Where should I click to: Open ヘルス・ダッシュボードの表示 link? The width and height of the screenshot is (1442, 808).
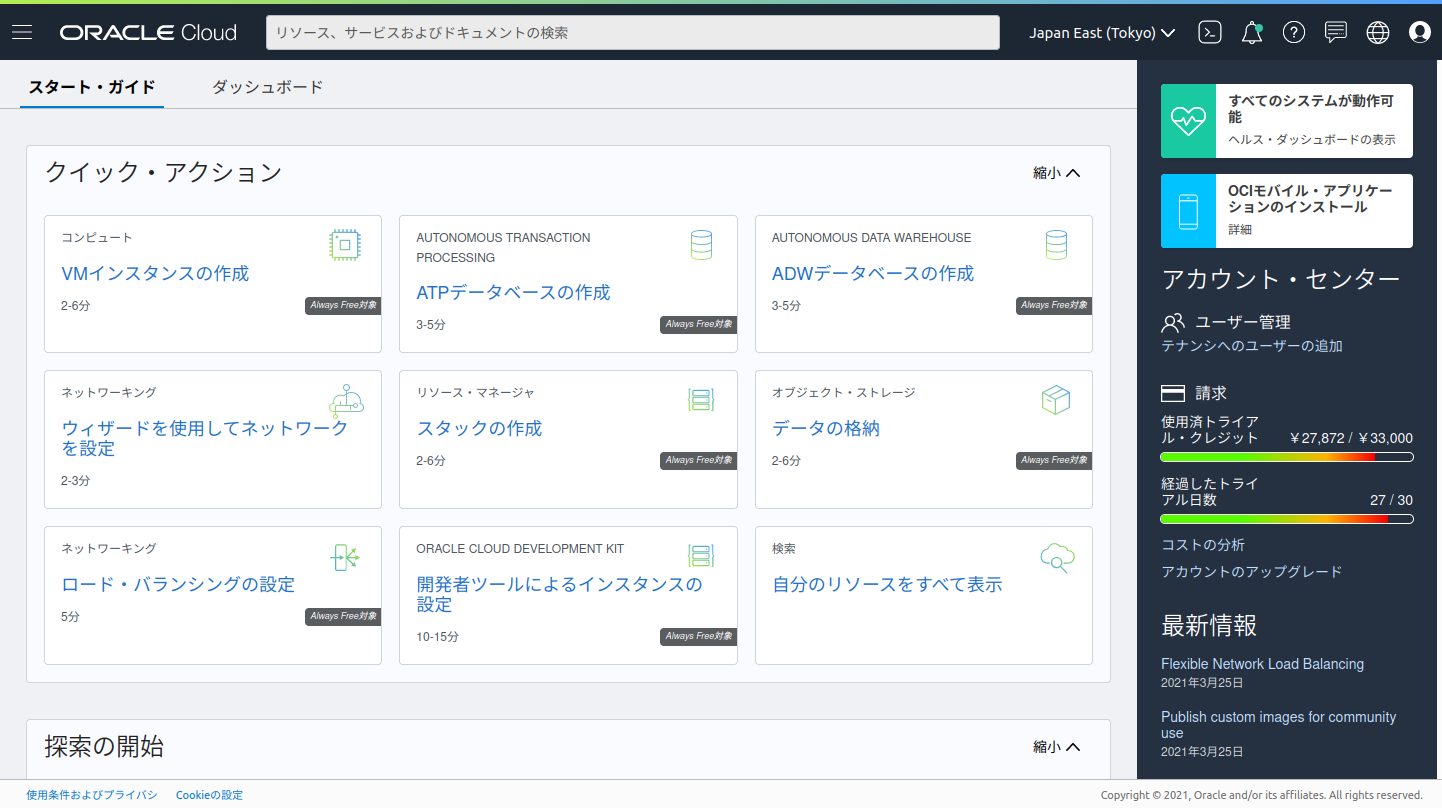click(x=1312, y=140)
